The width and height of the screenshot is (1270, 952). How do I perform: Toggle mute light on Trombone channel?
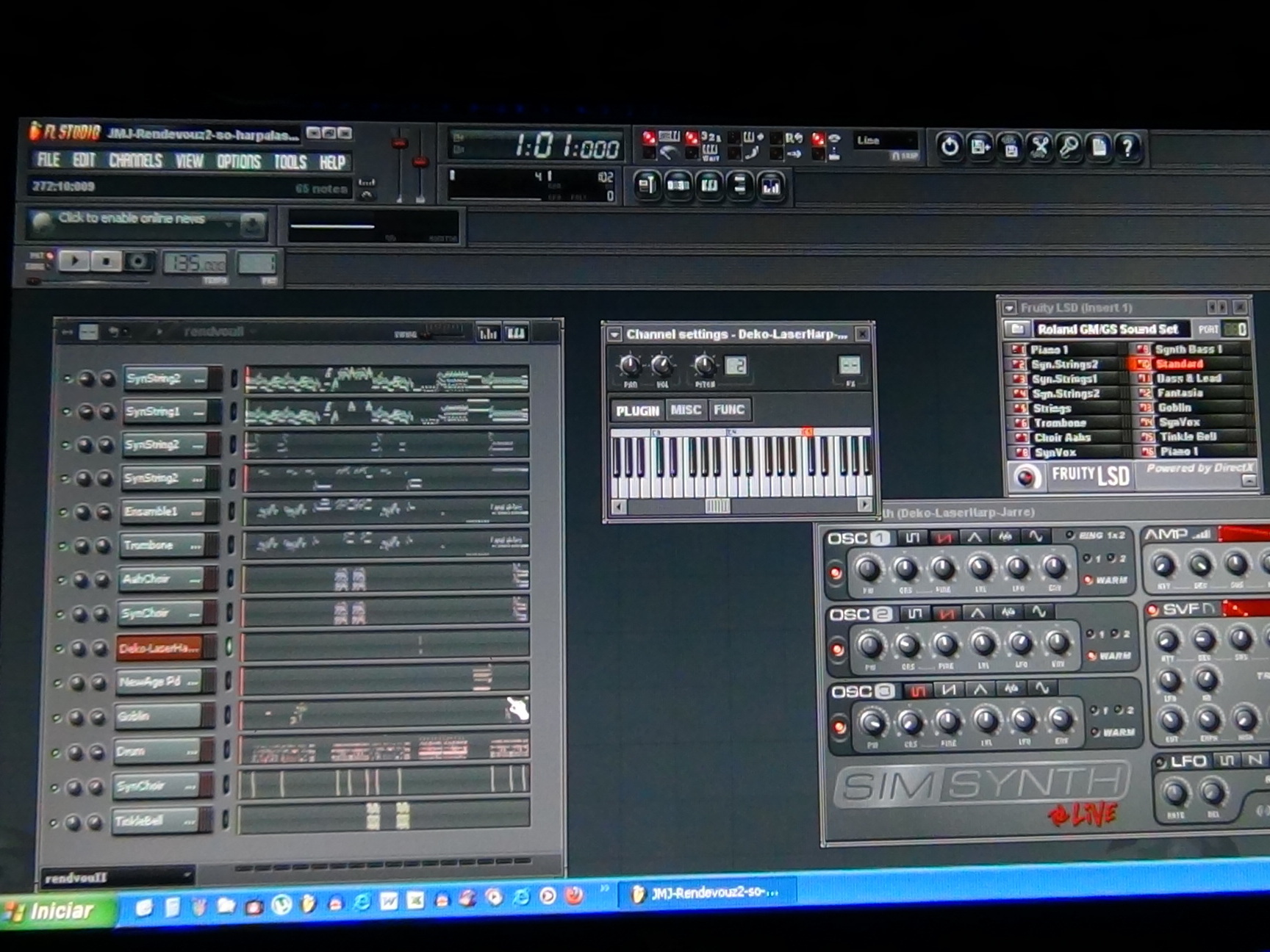(62, 546)
